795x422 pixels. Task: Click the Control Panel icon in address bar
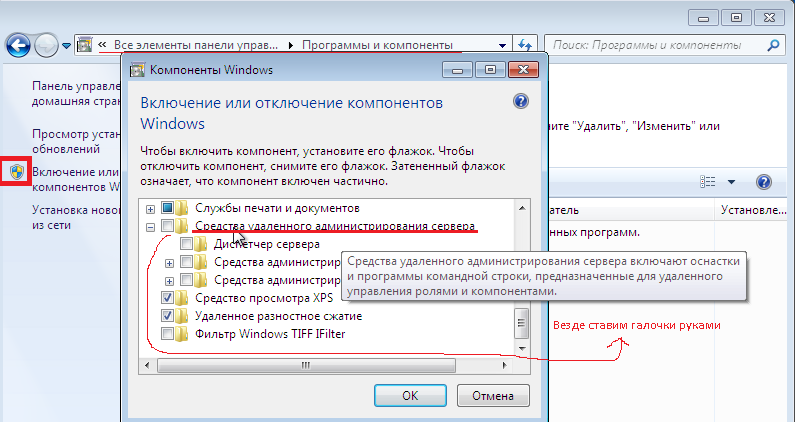tap(85, 45)
